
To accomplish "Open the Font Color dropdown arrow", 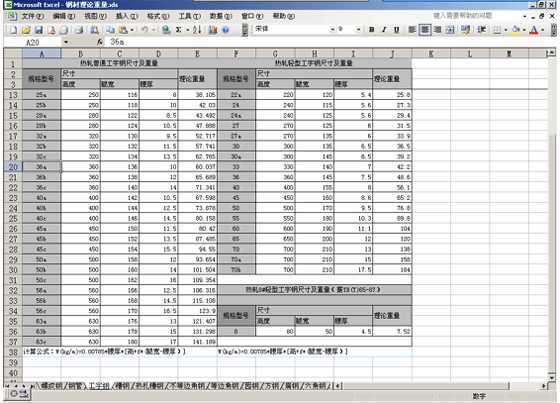I will (542, 30).
